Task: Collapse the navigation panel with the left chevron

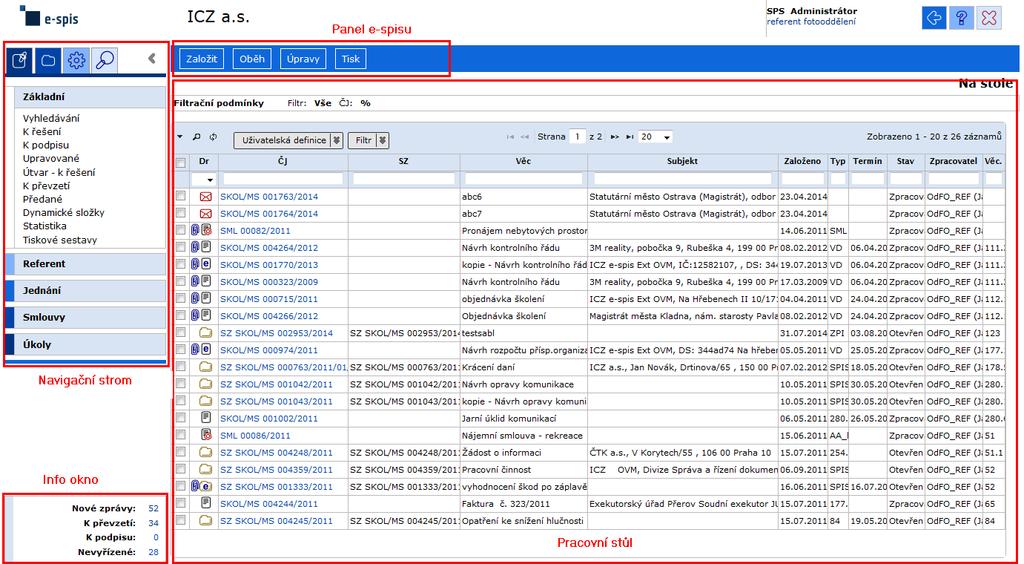Action: click(x=152, y=59)
